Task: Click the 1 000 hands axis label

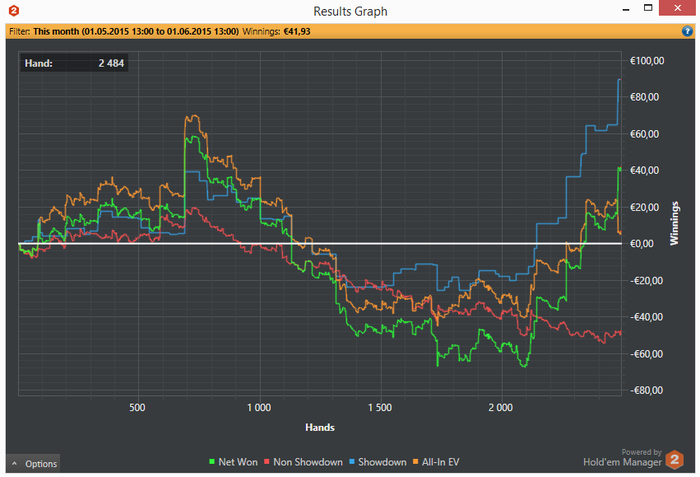Action: 259,407
